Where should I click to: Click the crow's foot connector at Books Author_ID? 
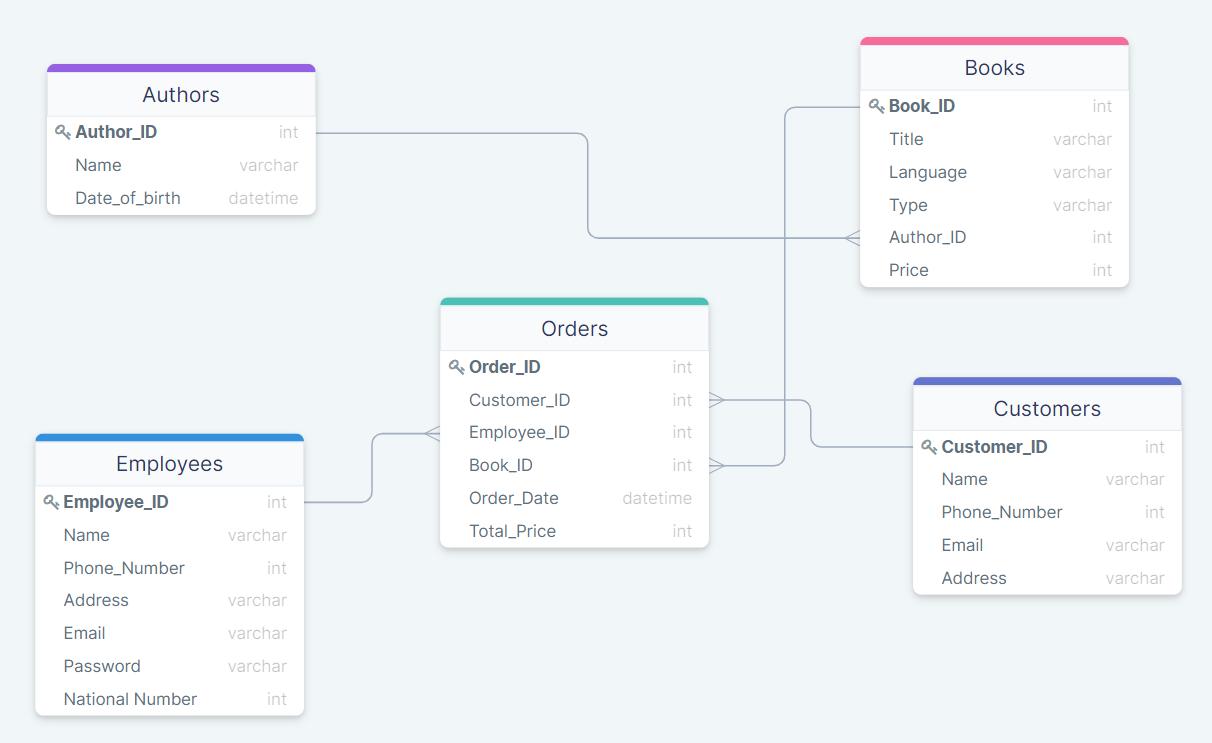pyautogui.click(x=852, y=238)
